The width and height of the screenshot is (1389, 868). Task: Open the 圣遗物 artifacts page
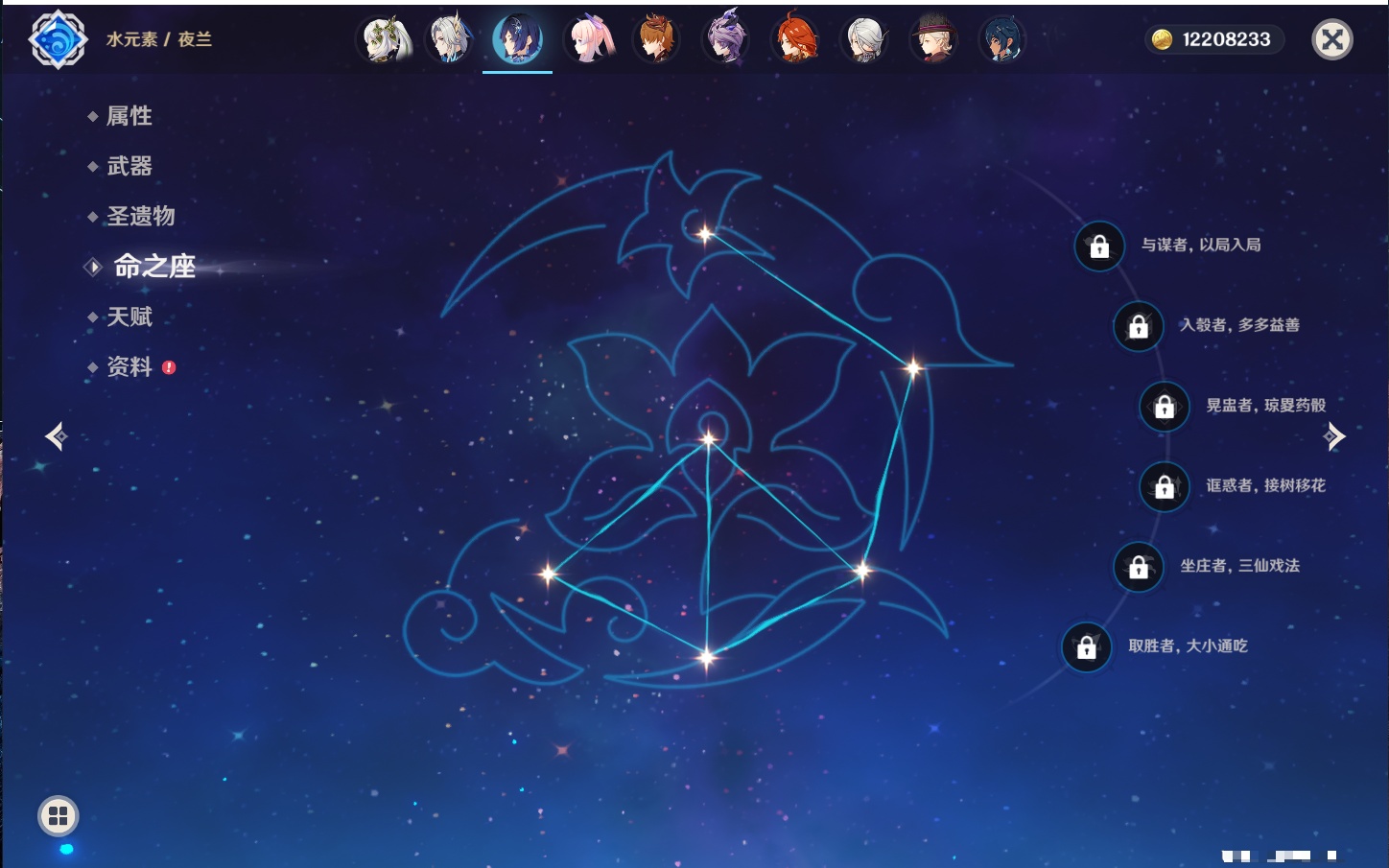[x=141, y=216]
